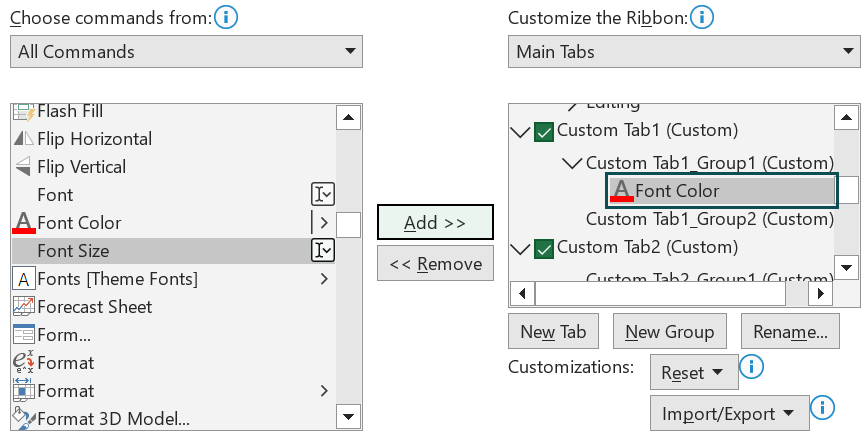Select the Font Size command
This screenshot has height=440, width=868.
click(x=173, y=250)
